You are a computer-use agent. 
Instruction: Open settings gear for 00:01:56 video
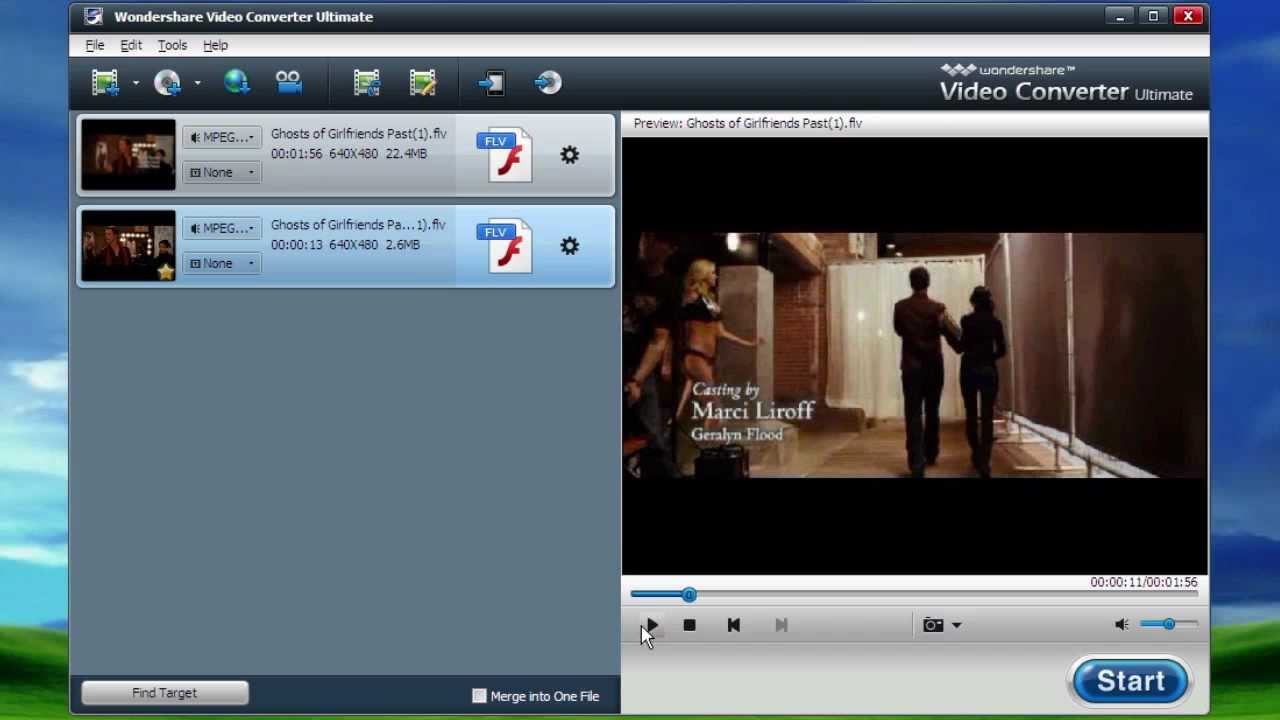(569, 155)
